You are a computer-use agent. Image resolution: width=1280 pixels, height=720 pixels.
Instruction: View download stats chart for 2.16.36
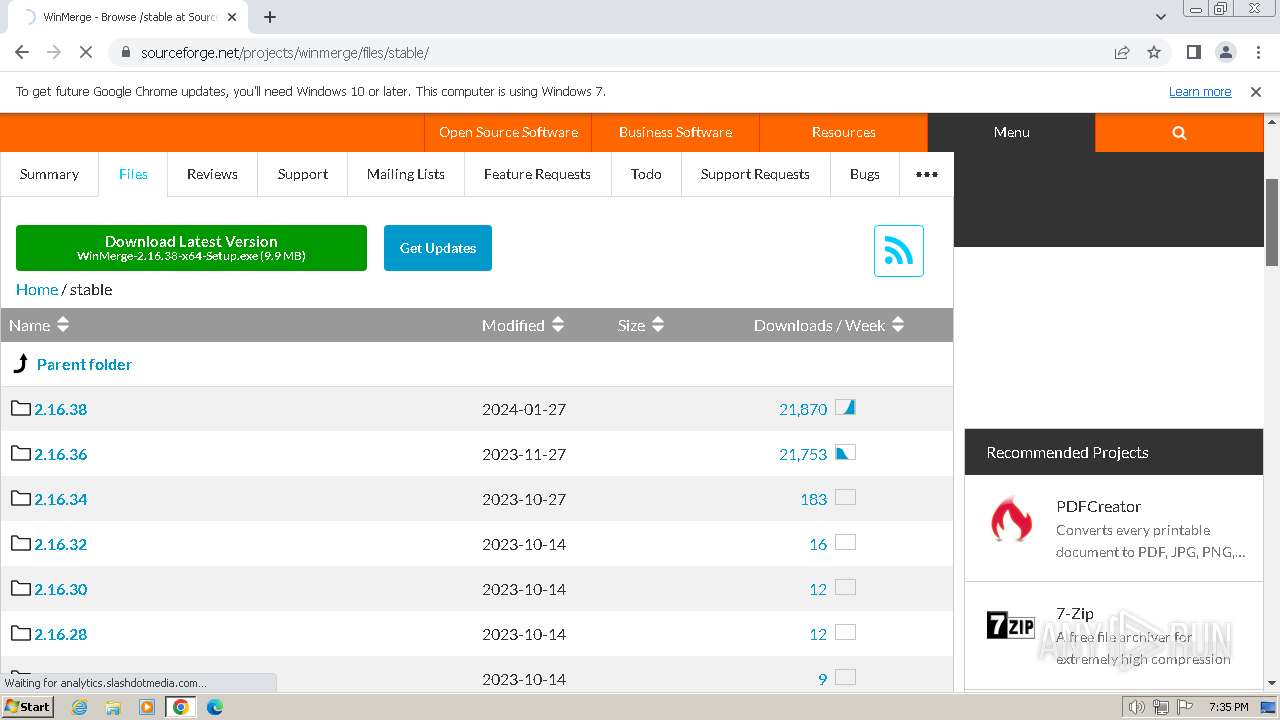[x=845, y=452]
